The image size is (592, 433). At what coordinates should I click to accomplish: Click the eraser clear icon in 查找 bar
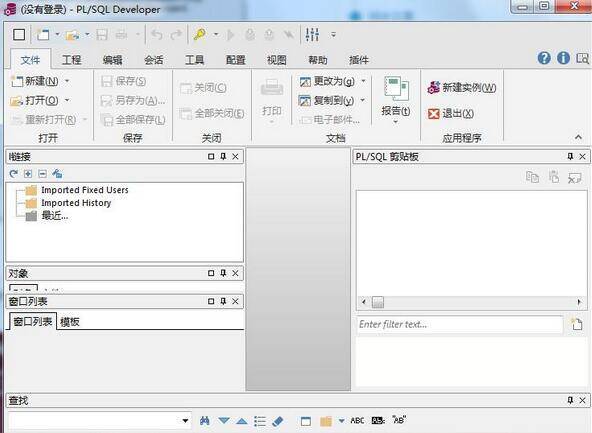[278, 421]
